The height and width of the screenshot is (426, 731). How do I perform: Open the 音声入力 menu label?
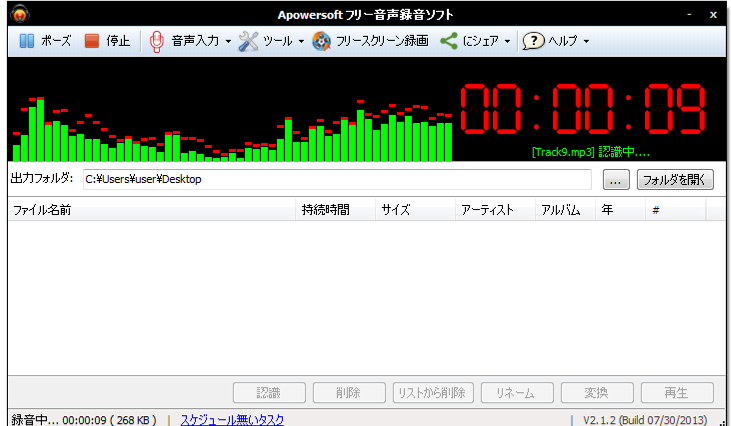point(195,41)
